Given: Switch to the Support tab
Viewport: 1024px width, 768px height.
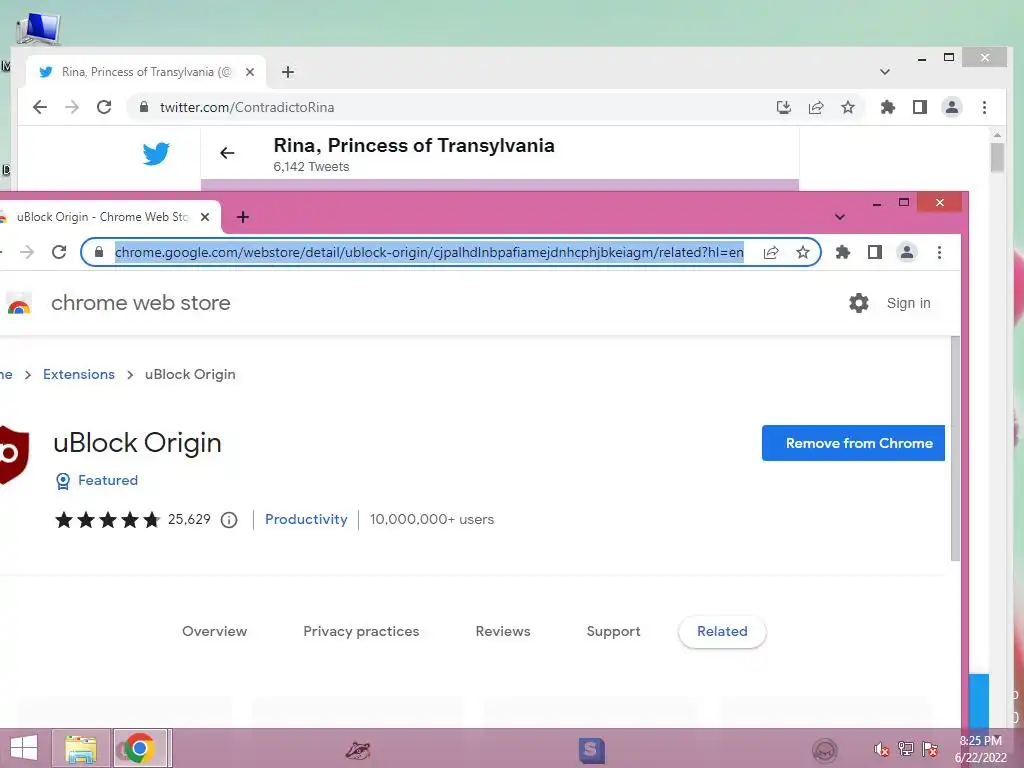Looking at the screenshot, I should 613,632.
